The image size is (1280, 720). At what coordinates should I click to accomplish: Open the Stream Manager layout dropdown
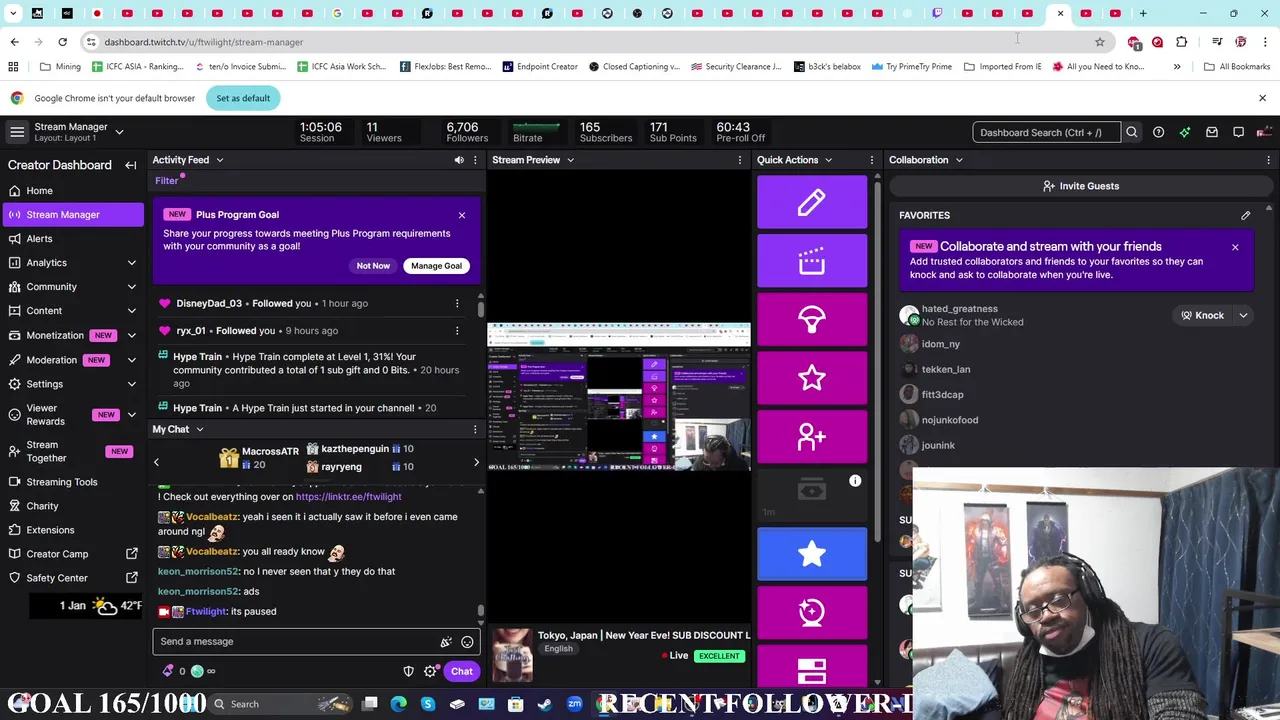pos(119,132)
